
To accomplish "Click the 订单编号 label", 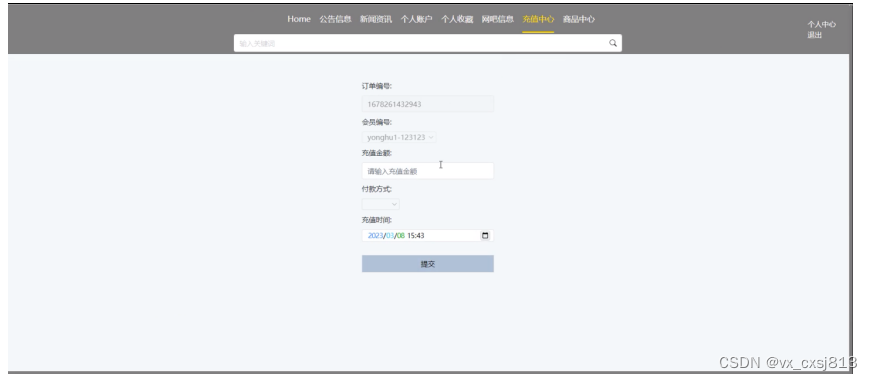I will [376, 86].
